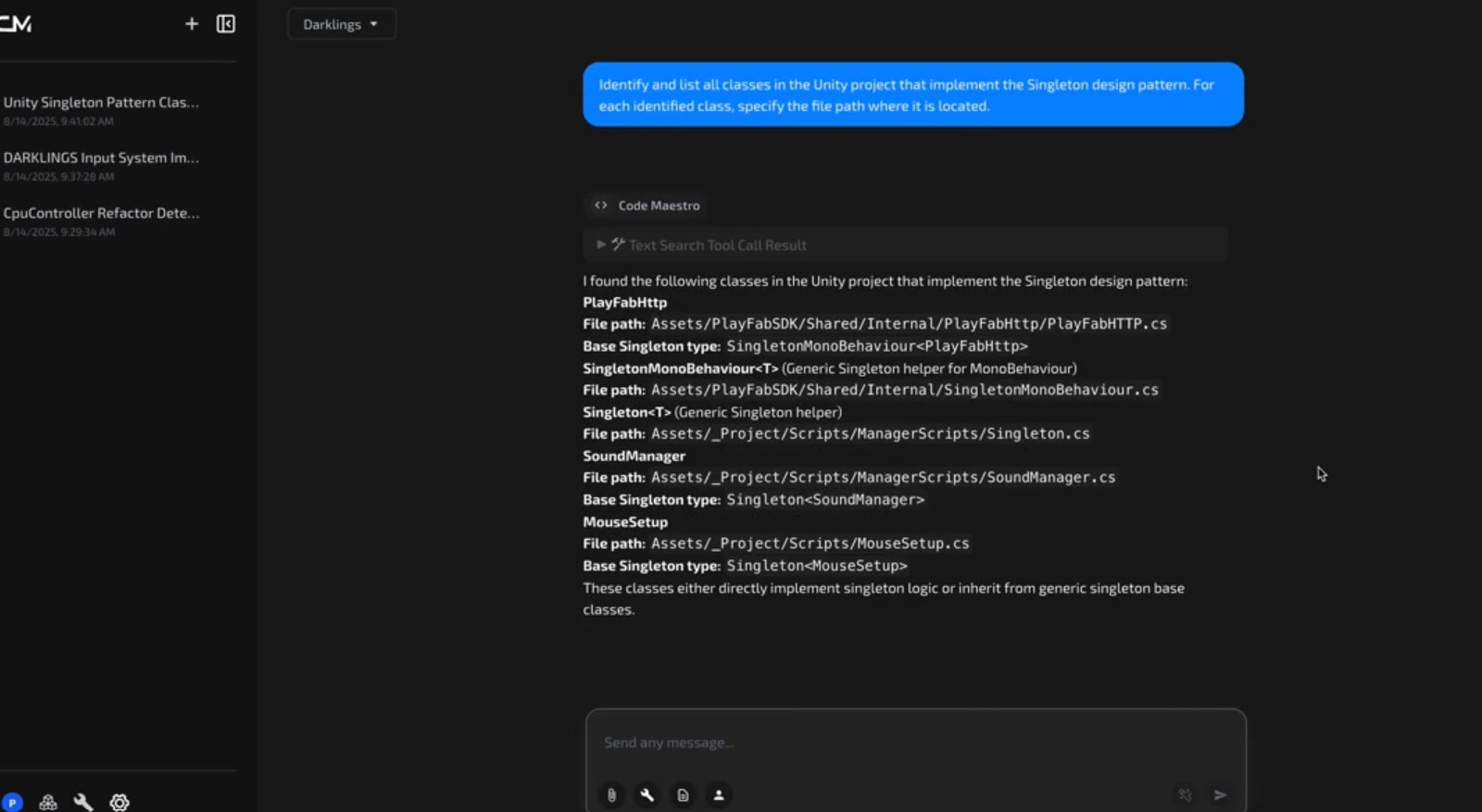1482x812 pixels.
Task: Click the stacked cubes models icon
Action: click(48, 802)
